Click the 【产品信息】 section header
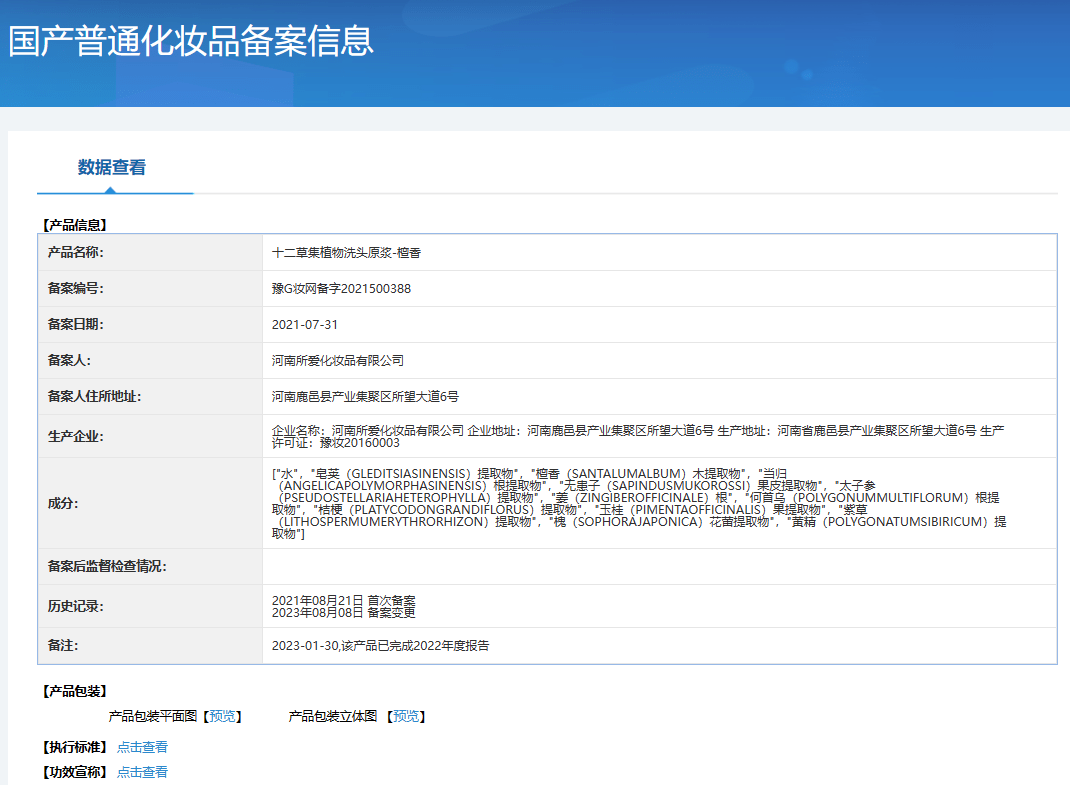The width and height of the screenshot is (1070, 785). pos(74,225)
